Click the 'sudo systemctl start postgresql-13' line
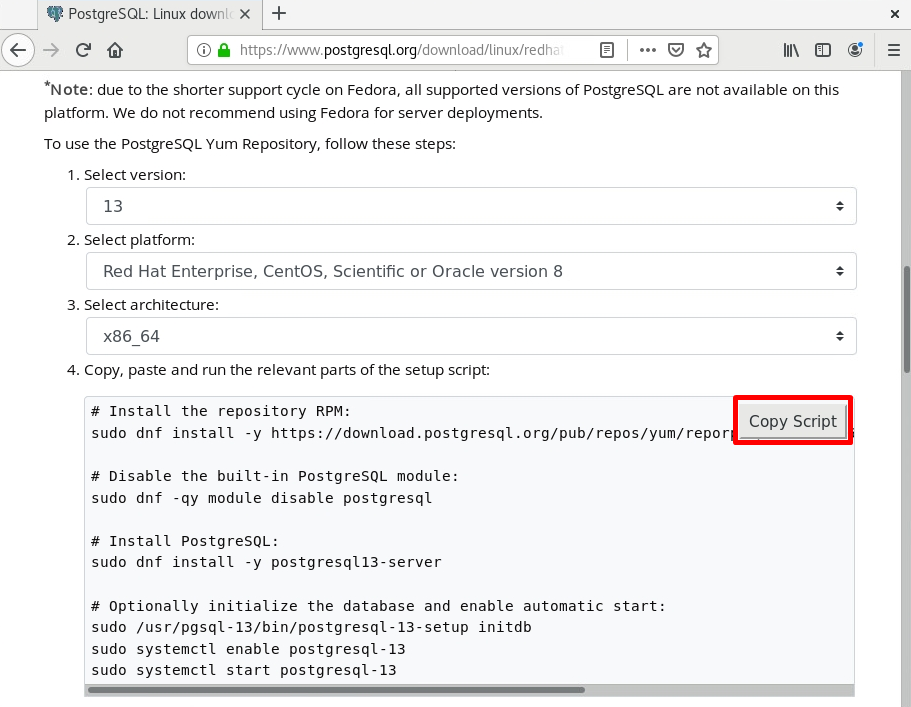911x707 pixels. tap(243, 670)
